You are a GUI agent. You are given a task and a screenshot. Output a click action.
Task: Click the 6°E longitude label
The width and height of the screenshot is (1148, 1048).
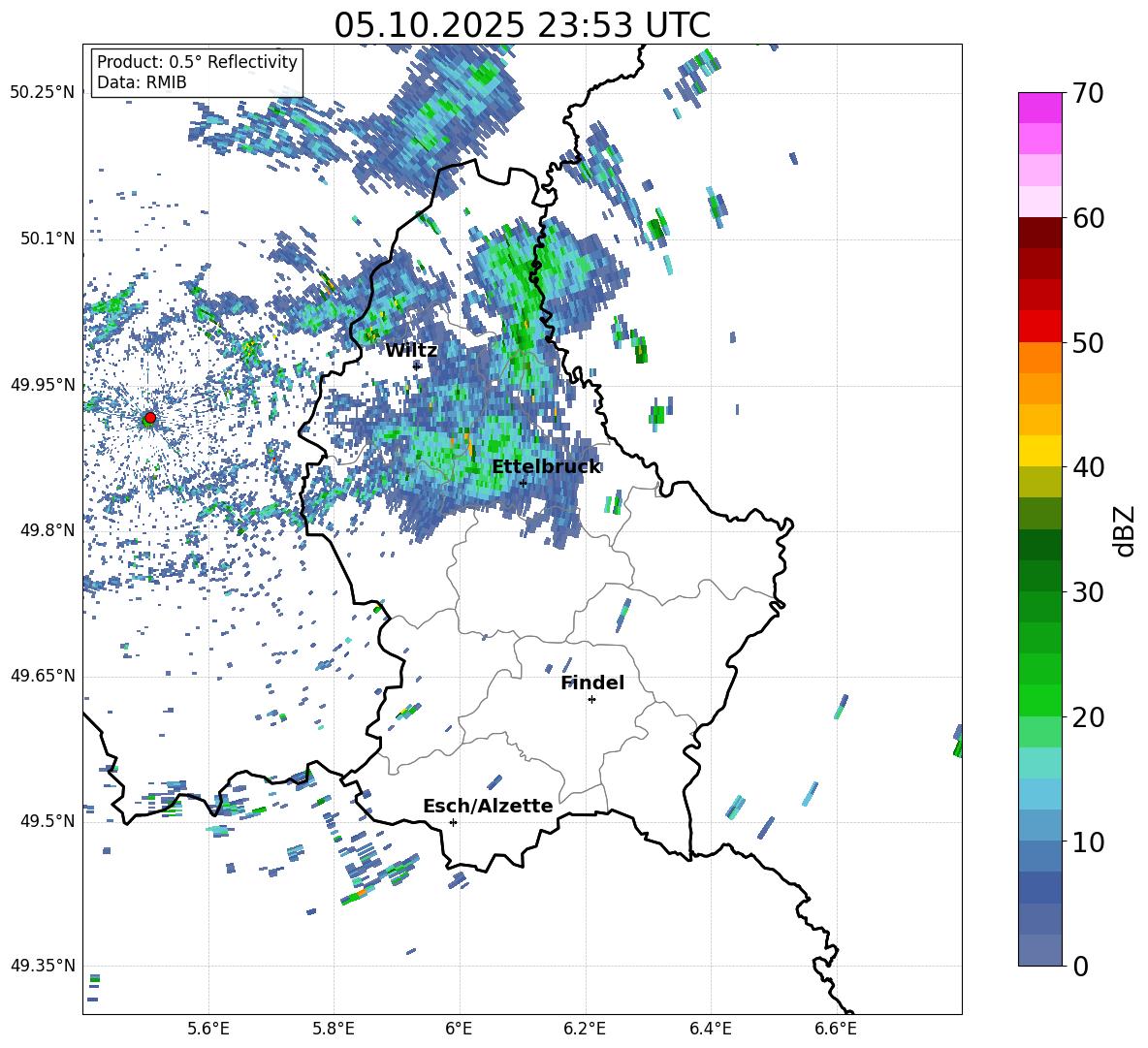tap(459, 1029)
